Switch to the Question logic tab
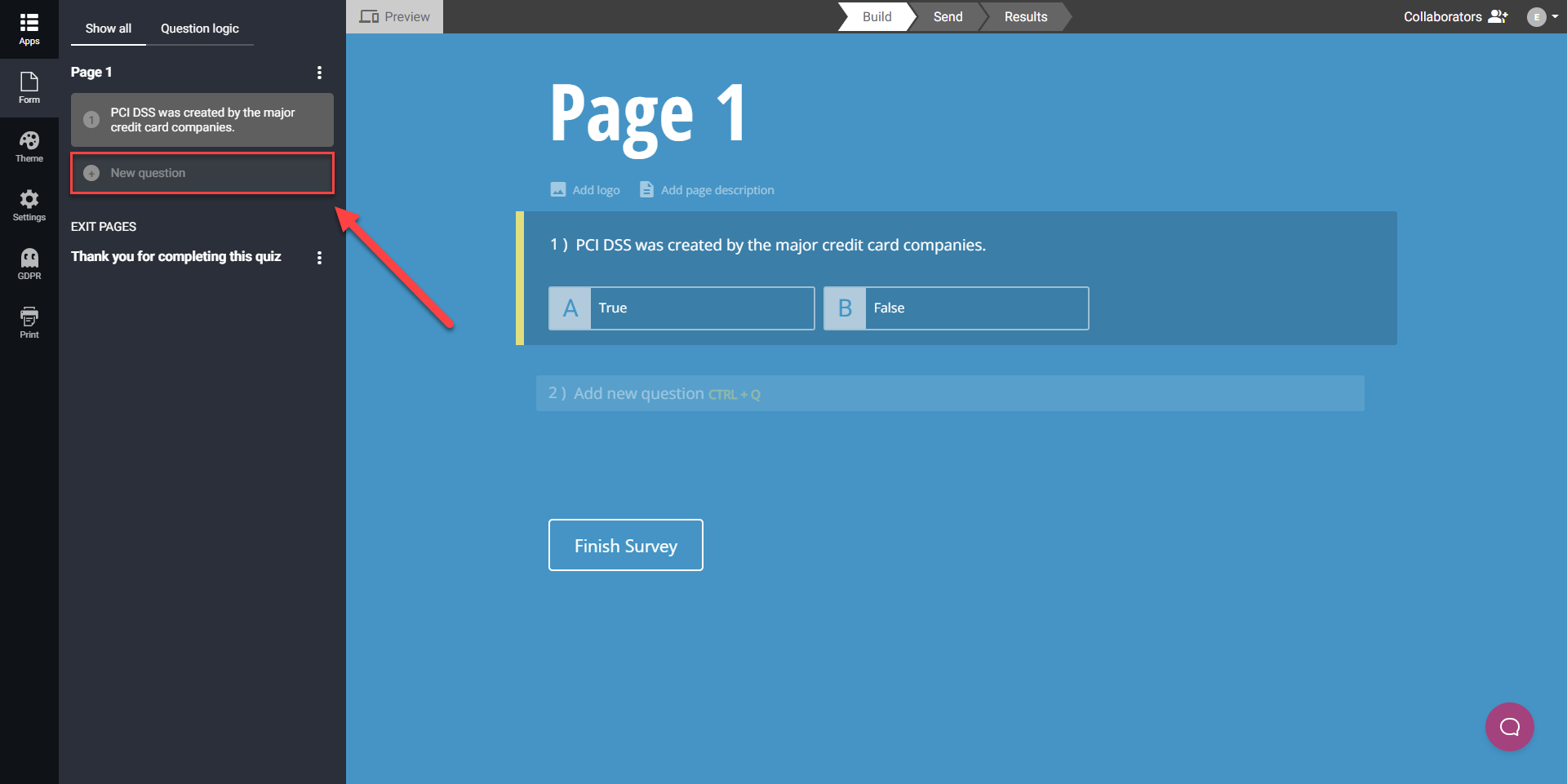The width and height of the screenshot is (1567, 784). [200, 29]
